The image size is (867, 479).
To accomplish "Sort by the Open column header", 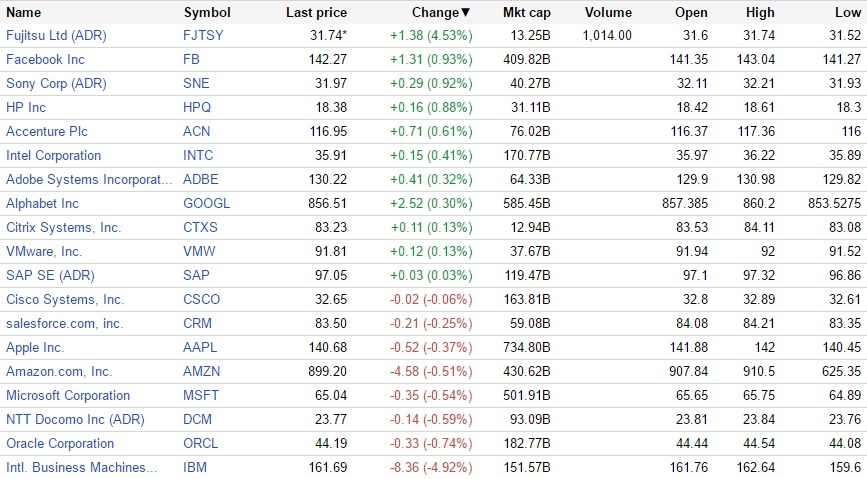I will tap(691, 13).
